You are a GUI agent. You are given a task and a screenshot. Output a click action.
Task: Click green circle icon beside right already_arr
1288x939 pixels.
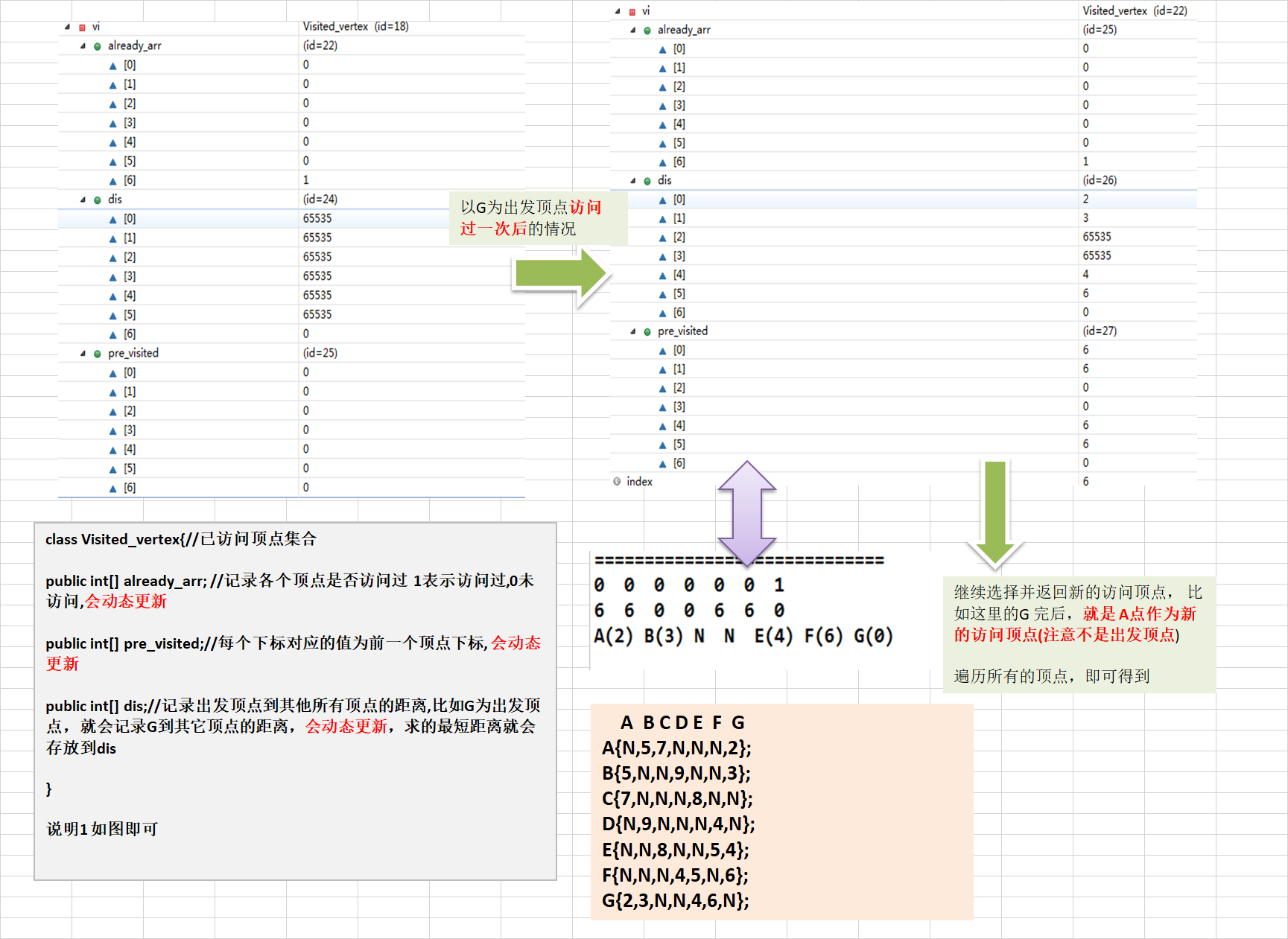(x=647, y=31)
